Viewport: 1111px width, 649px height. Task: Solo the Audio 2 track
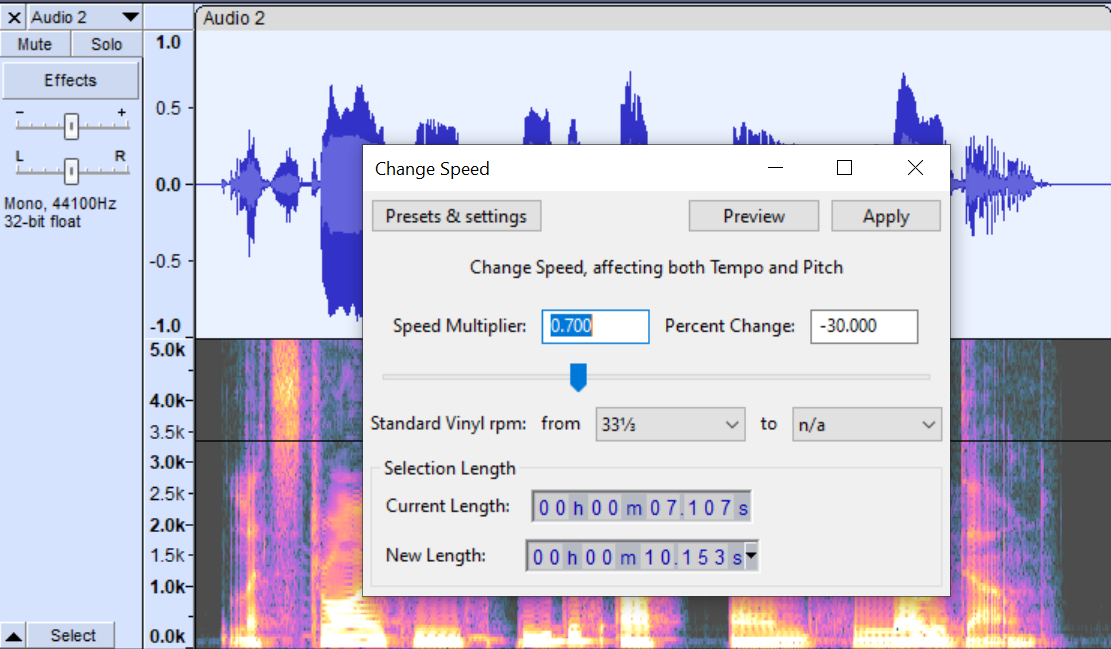coord(105,43)
